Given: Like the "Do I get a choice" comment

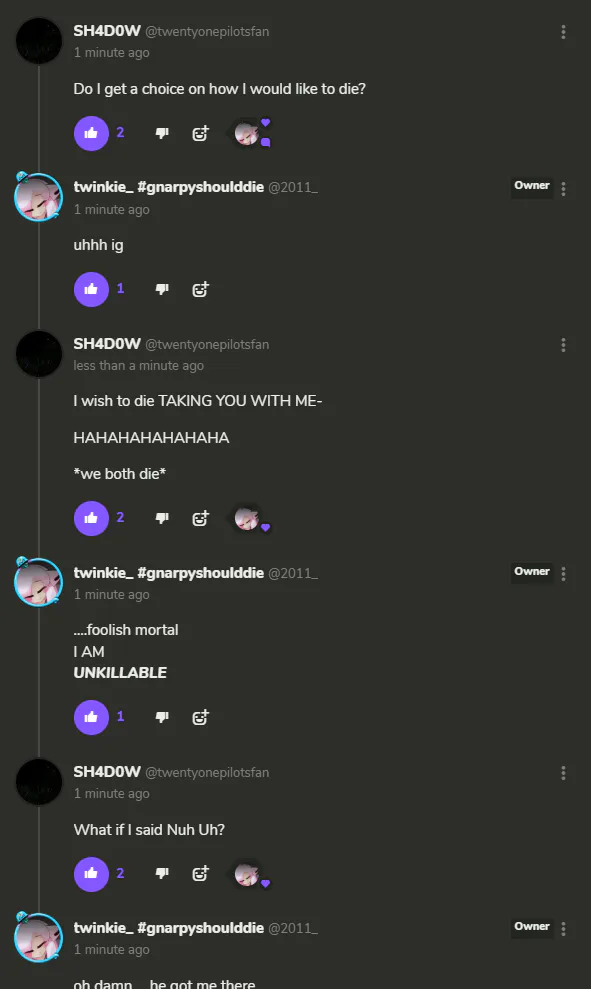Looking at the screenshot, I should 91,133.
